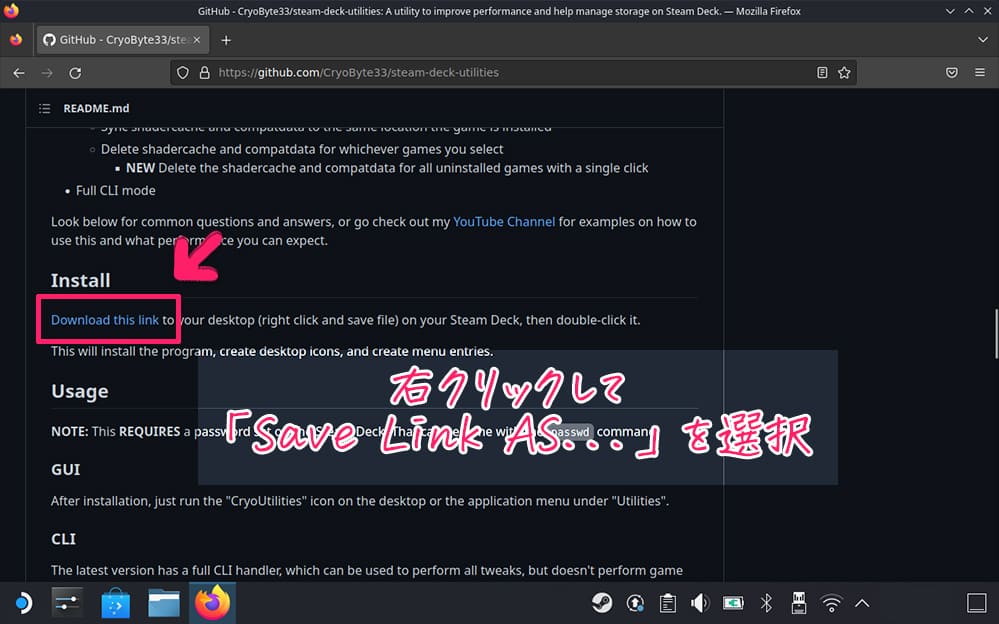This screenshot has height=624, width=999.
Task: Click the forward navigation arrow
Action: click(47, 73)
